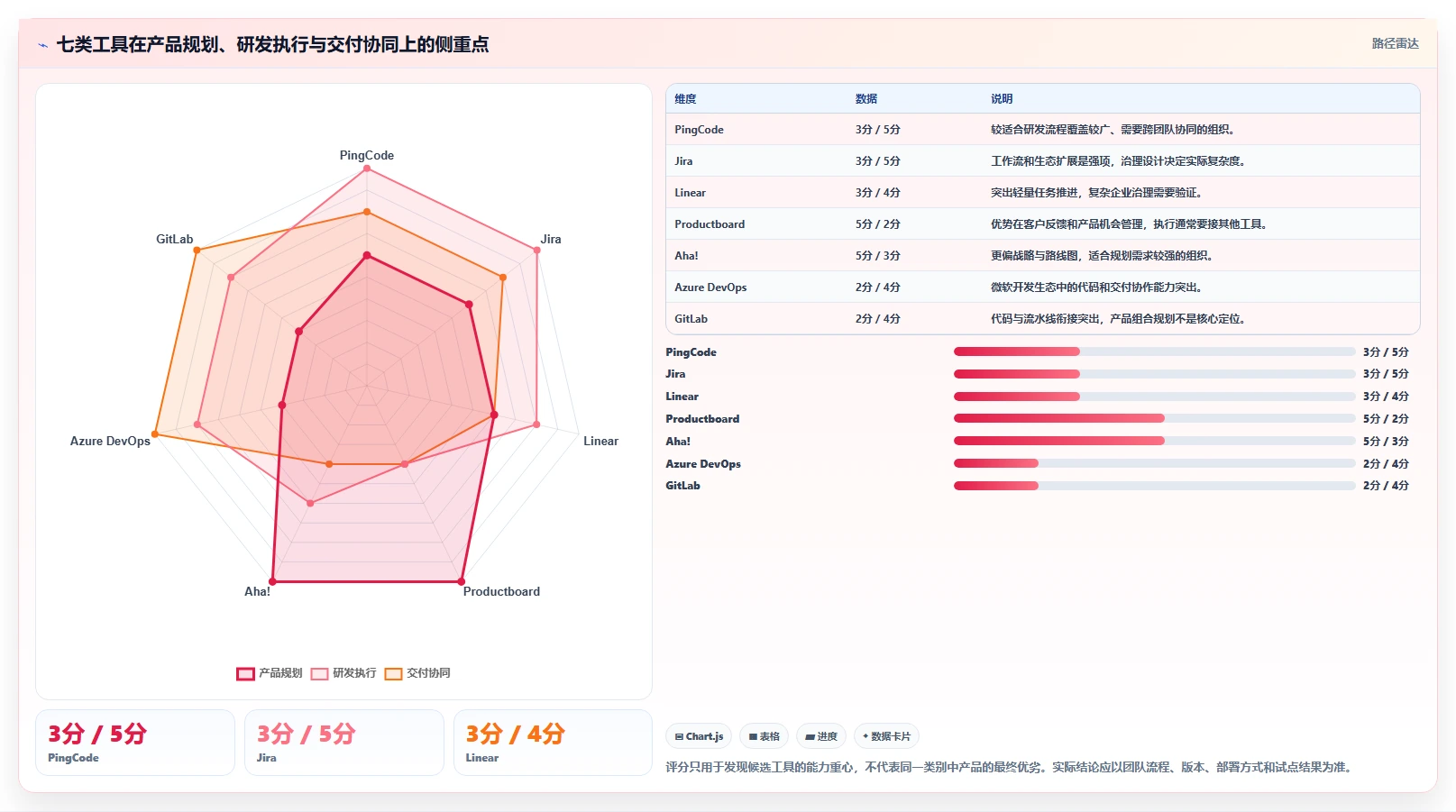This screenshot has width=1456, height=812.
Task: Click the 说明 column header
Action: pos(1002,99)
